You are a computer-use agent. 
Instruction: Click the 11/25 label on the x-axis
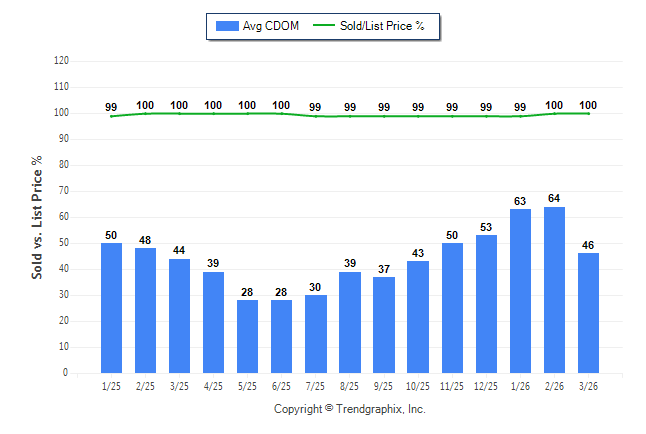[452, 386]
